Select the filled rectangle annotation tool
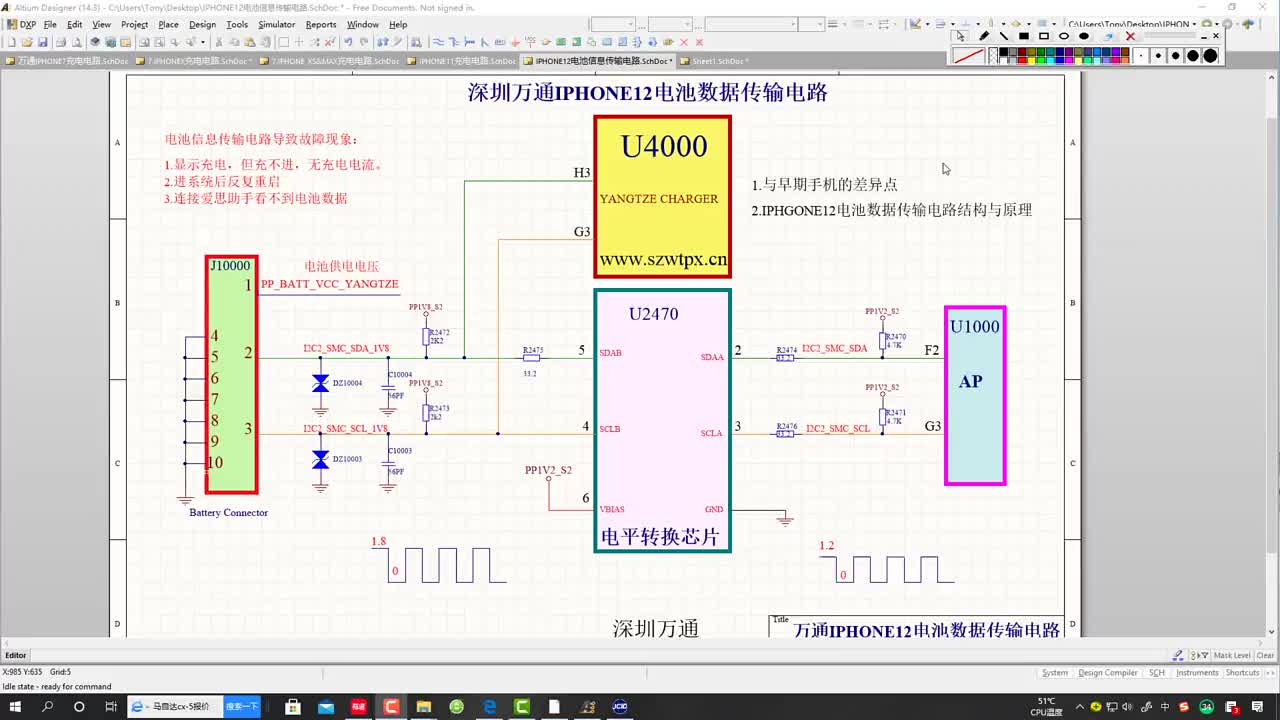Image resolution: width=1280 pixels, height=720 pixels. pos(1024,36)
